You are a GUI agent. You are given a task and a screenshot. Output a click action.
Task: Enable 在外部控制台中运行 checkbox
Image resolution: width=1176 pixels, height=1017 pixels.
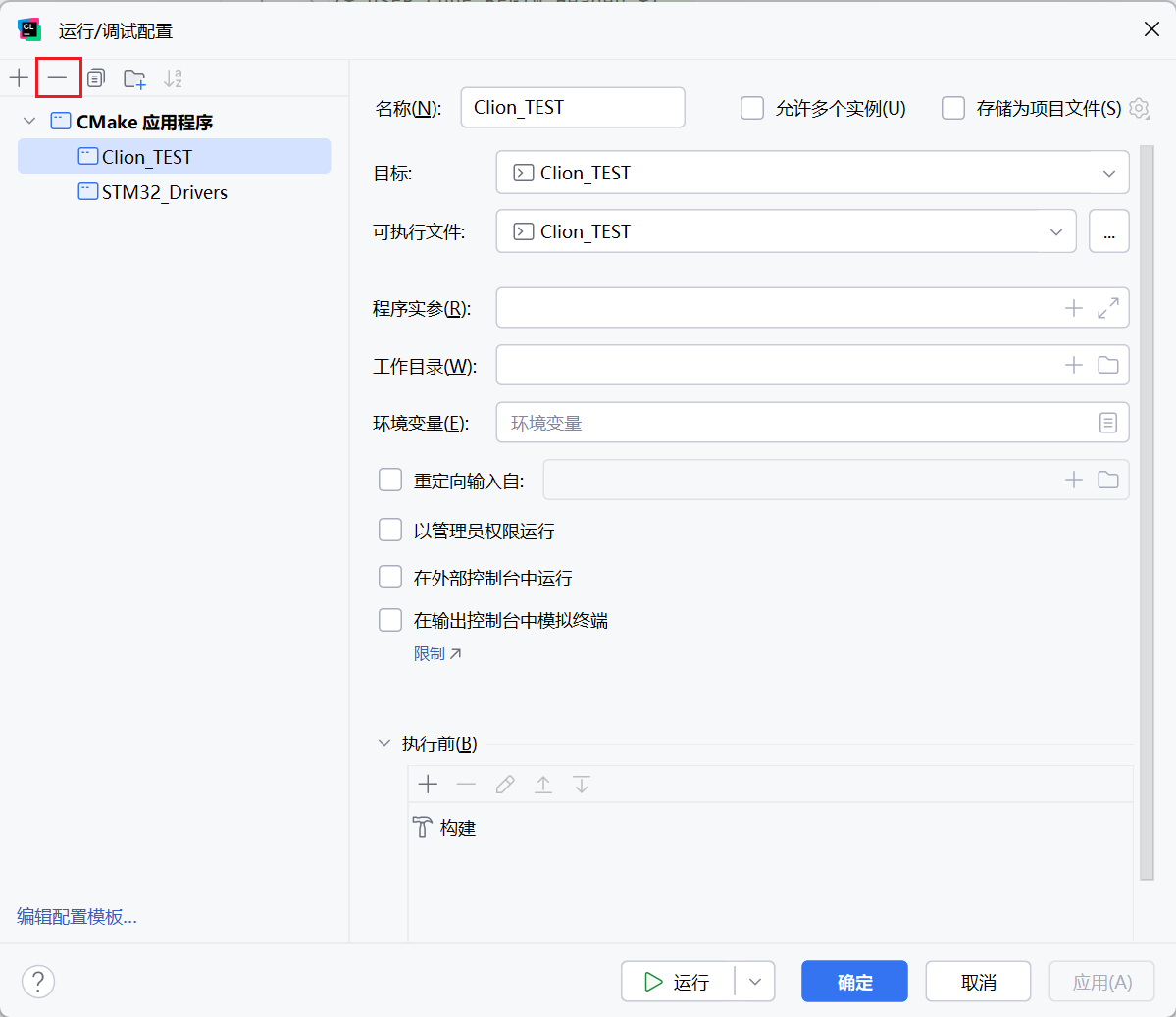(x=390, y=578)
